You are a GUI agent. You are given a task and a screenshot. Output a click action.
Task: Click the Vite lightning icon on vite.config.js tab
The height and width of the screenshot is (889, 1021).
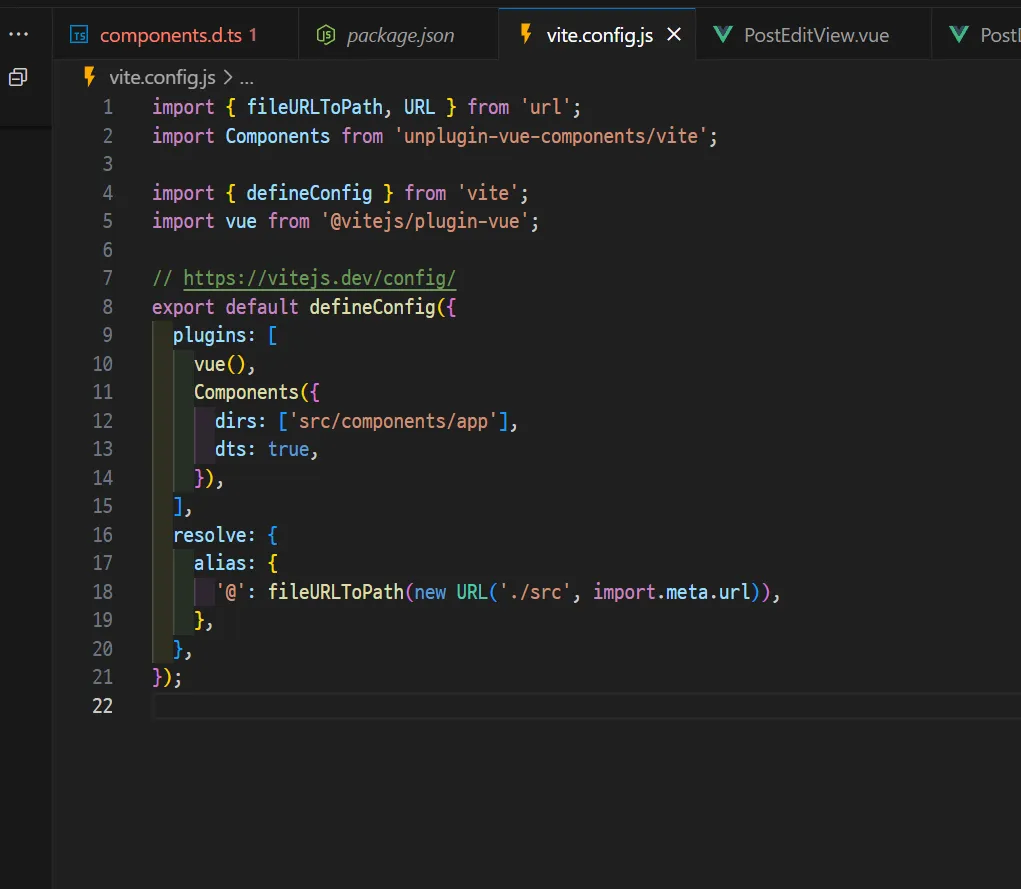[x=526, y=34]
